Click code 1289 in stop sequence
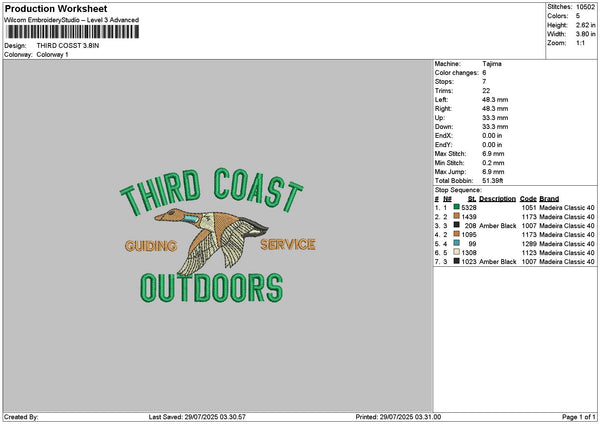Screen dimensions: 600x424 click(x=529, y=244)
